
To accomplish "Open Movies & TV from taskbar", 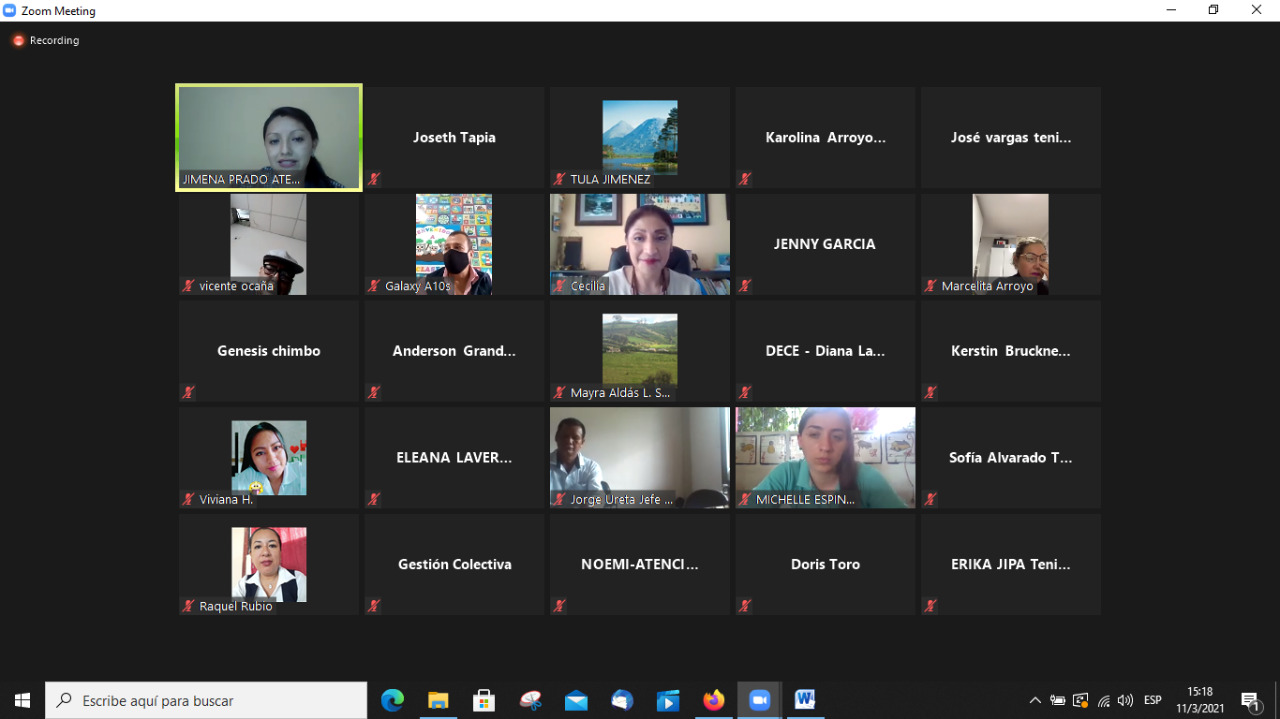I will pos(668,701).
